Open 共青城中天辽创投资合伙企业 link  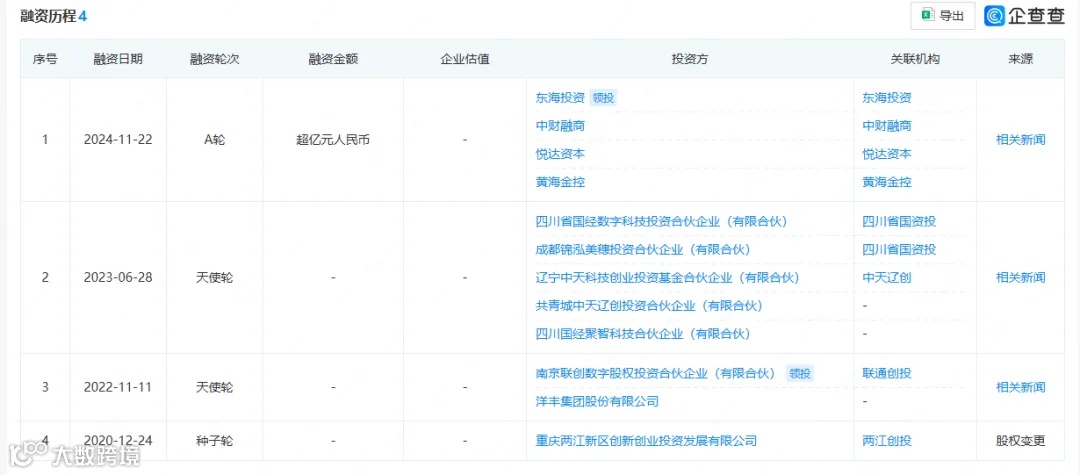(649, 306)
